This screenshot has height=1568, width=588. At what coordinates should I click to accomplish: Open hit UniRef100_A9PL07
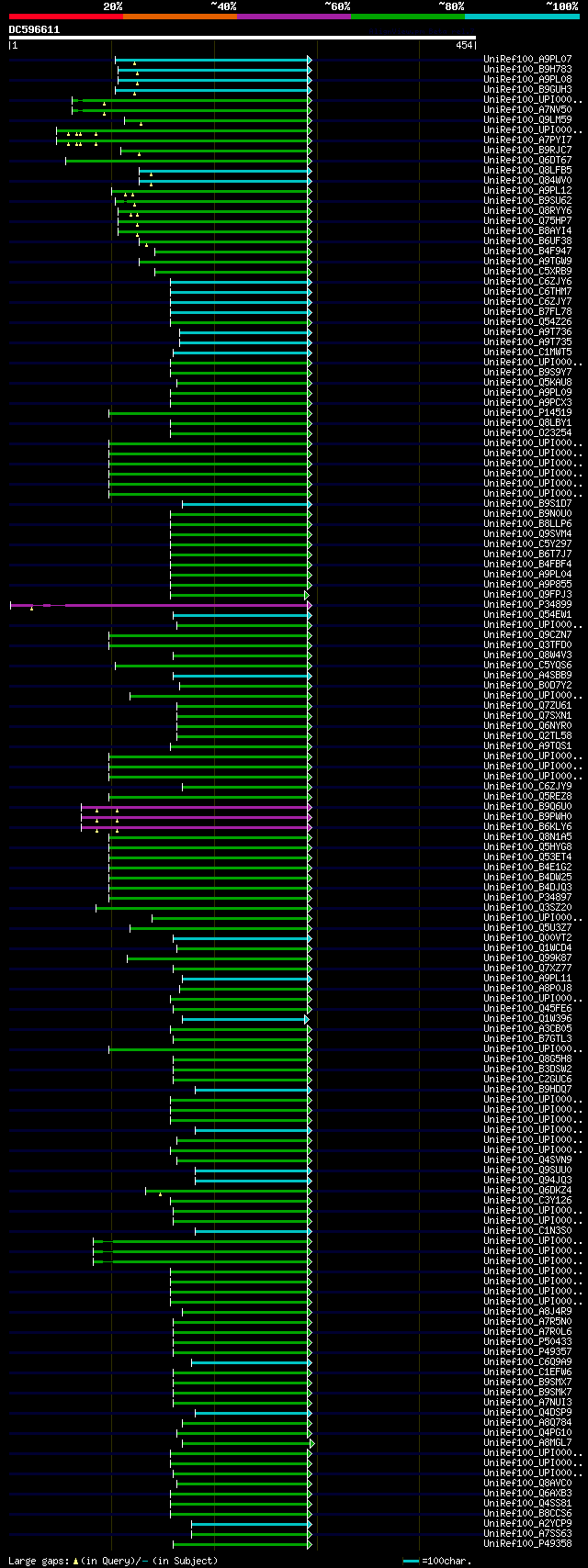(527, 60)
